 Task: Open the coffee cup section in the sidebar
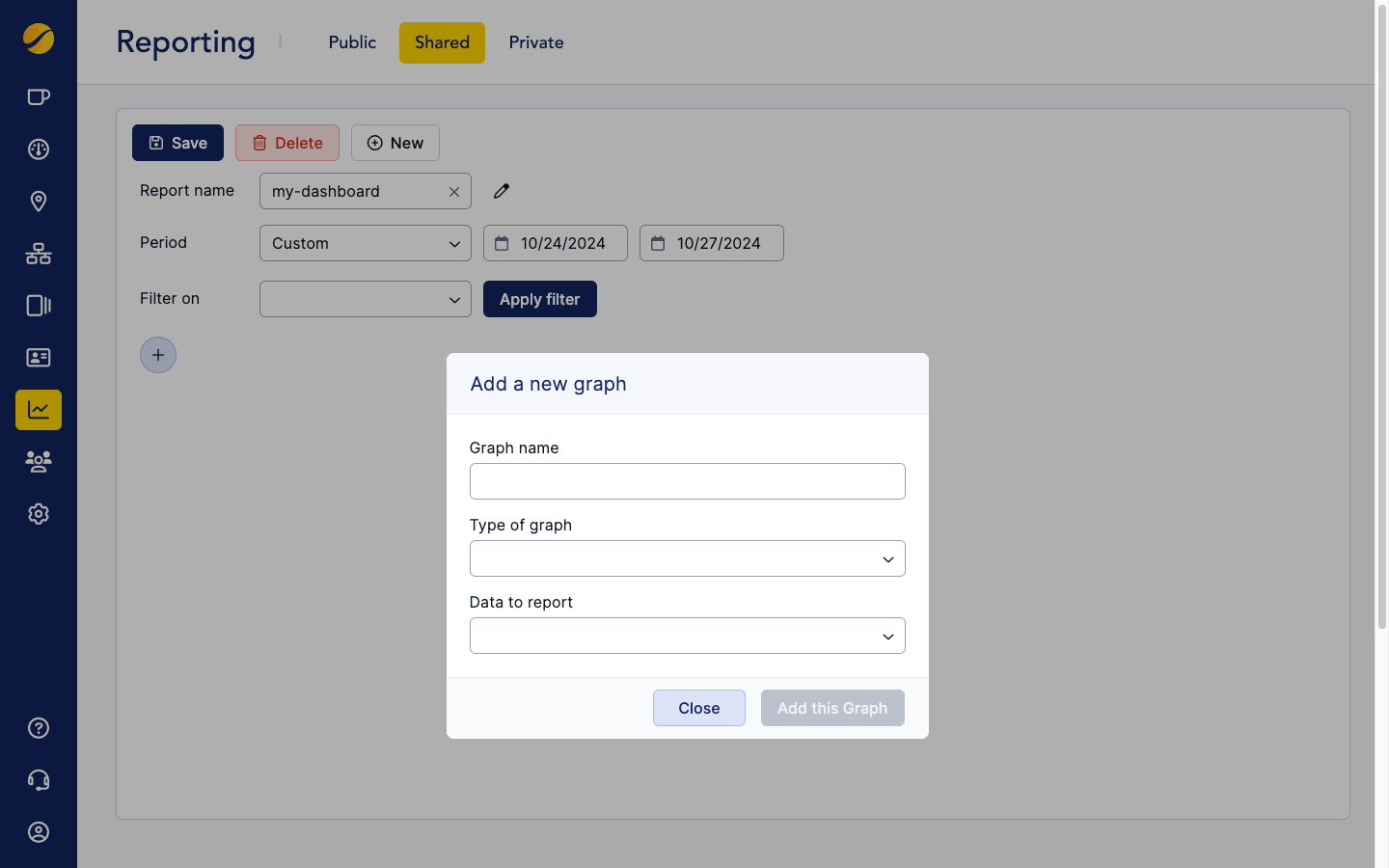(x=39, y=96)
